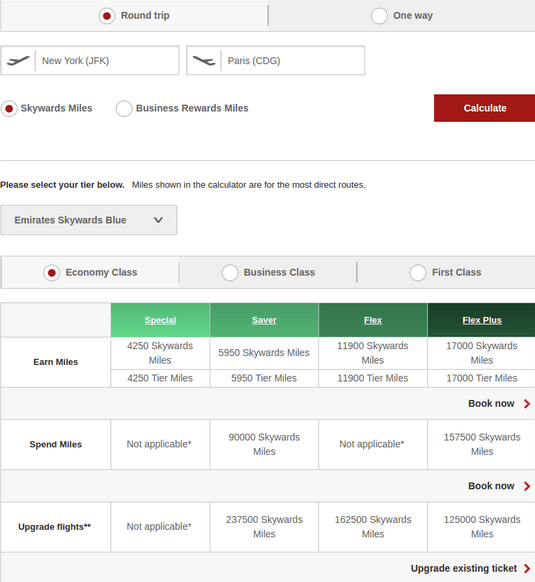Viewport: 535px width, 582px height.
Task: Open the Special fare header link
Action: coord(160,320)
